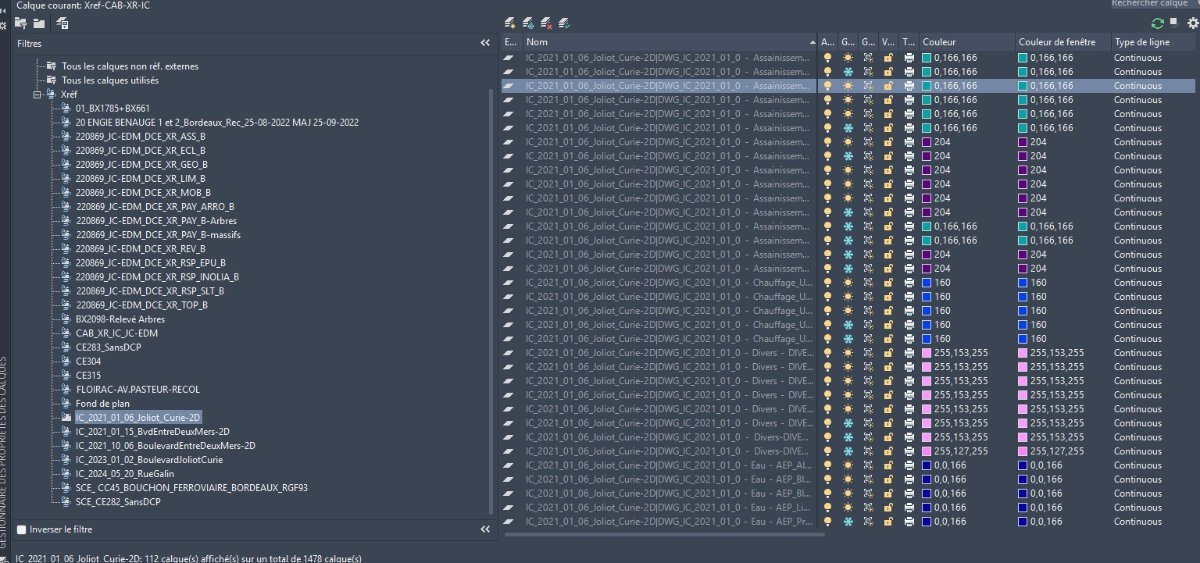Click the New group filter icon
The width and height of the screenshot is (1200, 563).
[39, 22]
